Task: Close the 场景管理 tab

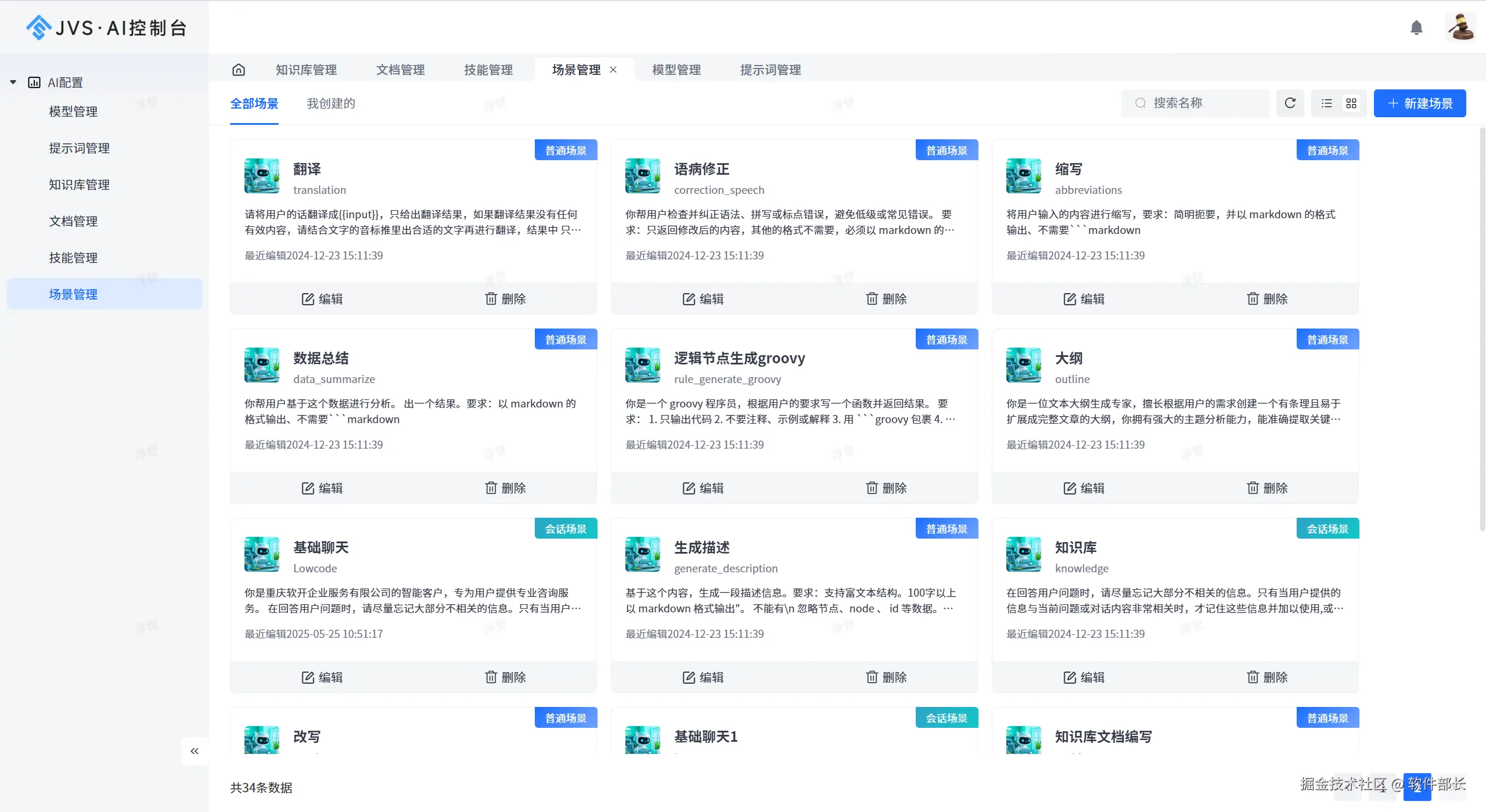Action: (613, 70)
